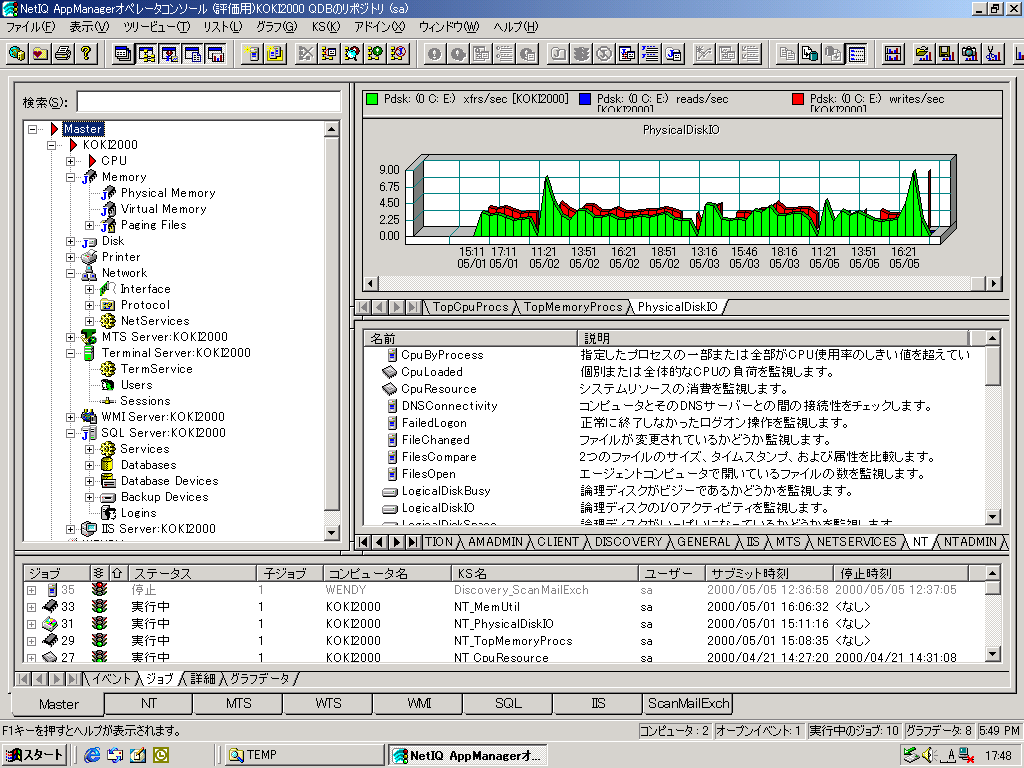Click the heart folder toolbar icon
This screenshot has height=768, width=1024.
click(40, 53)
